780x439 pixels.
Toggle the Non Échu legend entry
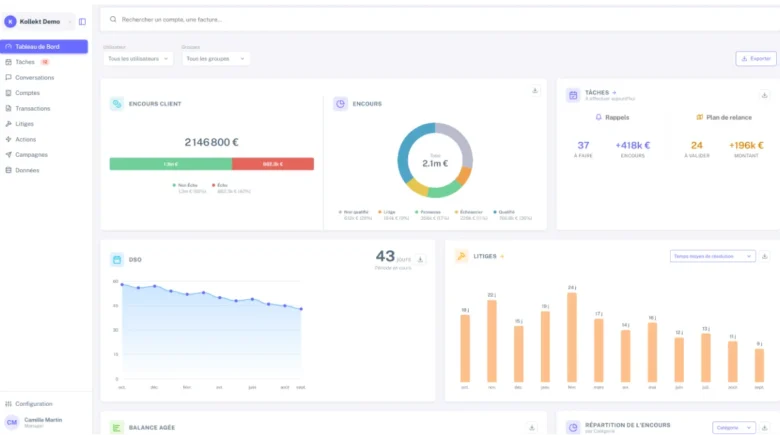pyautogui.click(x=189, y=188)
